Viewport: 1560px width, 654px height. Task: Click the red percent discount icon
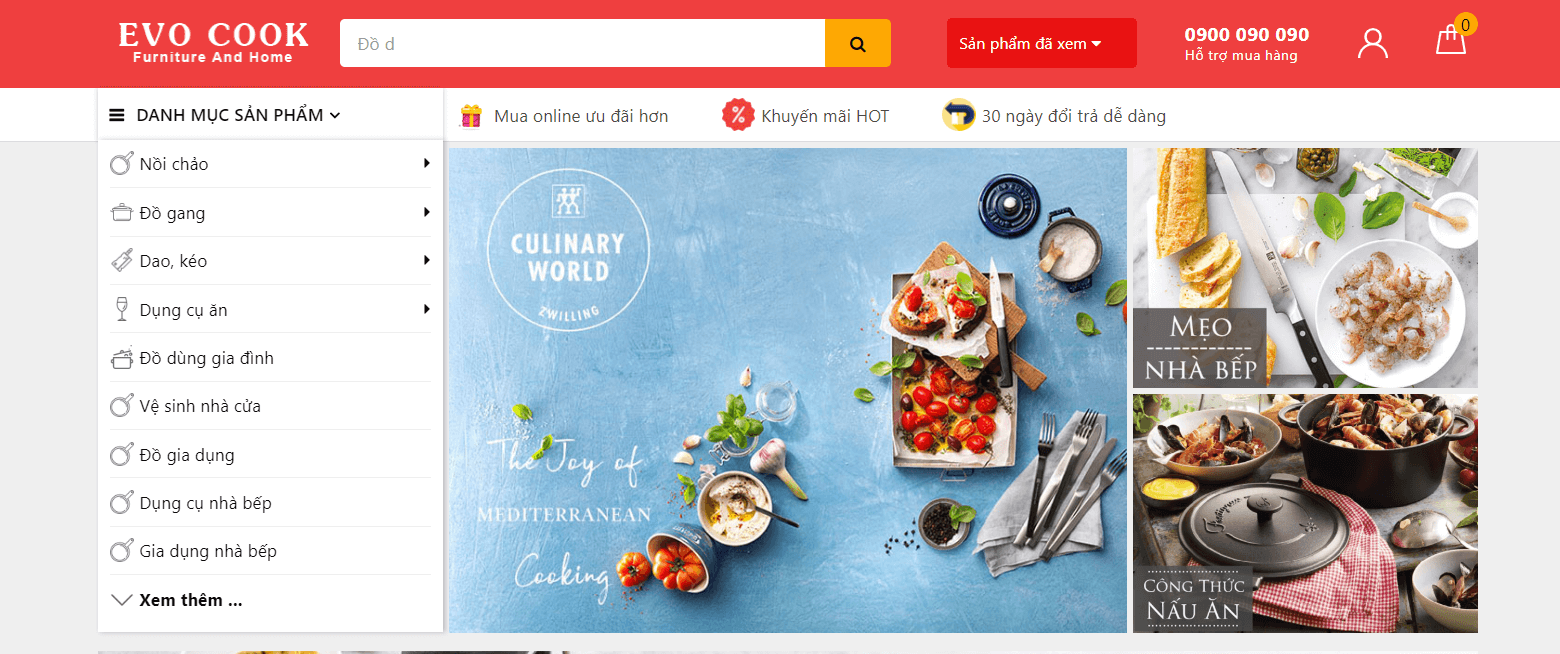pyautogui.click(x=738, y=116)
